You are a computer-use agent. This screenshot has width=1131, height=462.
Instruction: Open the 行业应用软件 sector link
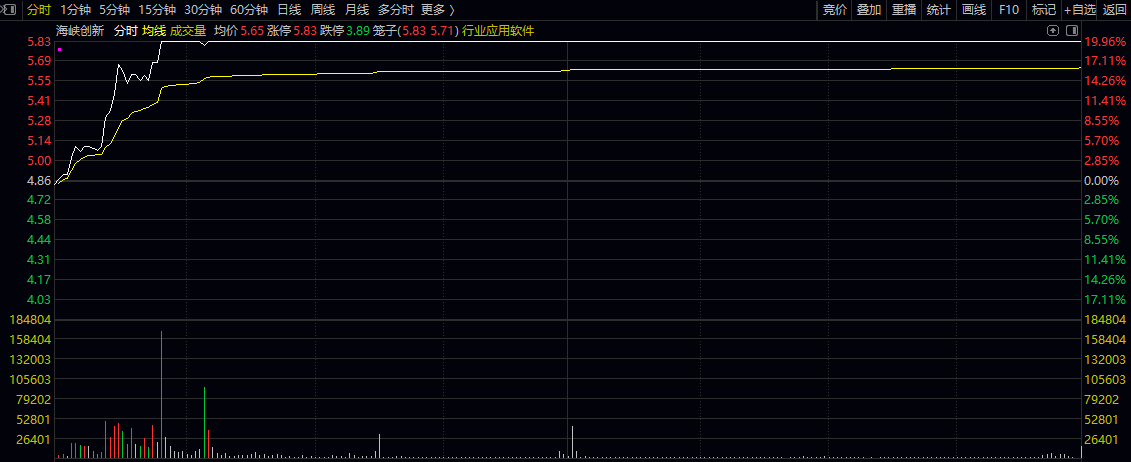(498, 31)
